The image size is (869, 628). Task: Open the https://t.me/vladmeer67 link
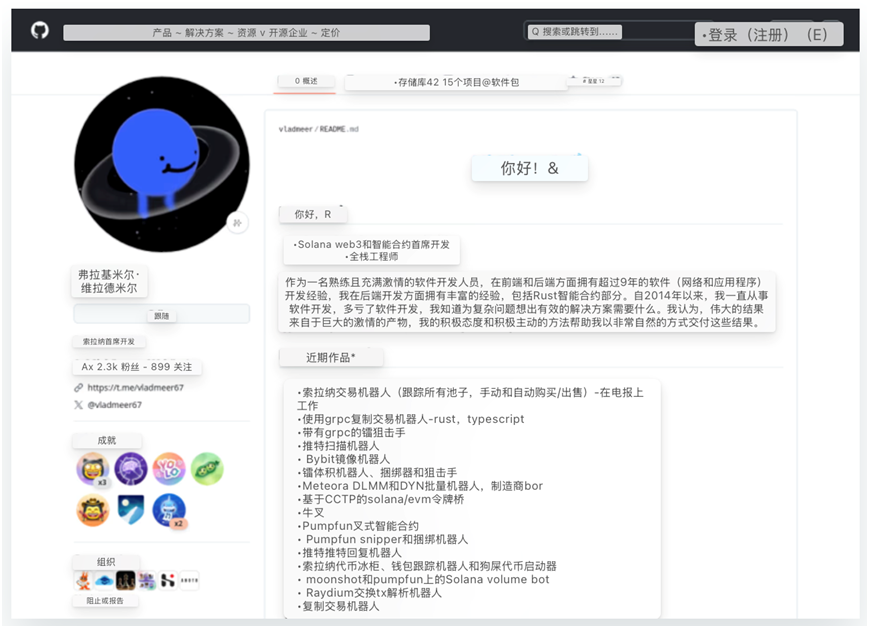coord(135,387)
